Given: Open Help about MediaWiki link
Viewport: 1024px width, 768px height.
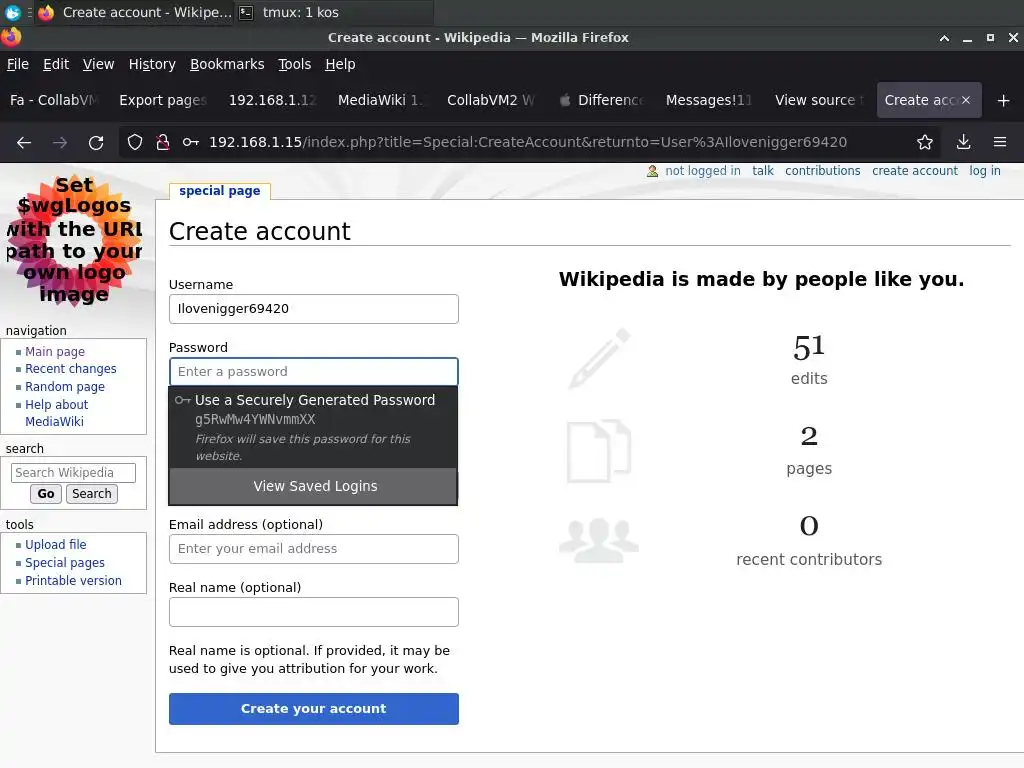Looking at the screenshot, I should pos(56,413).
